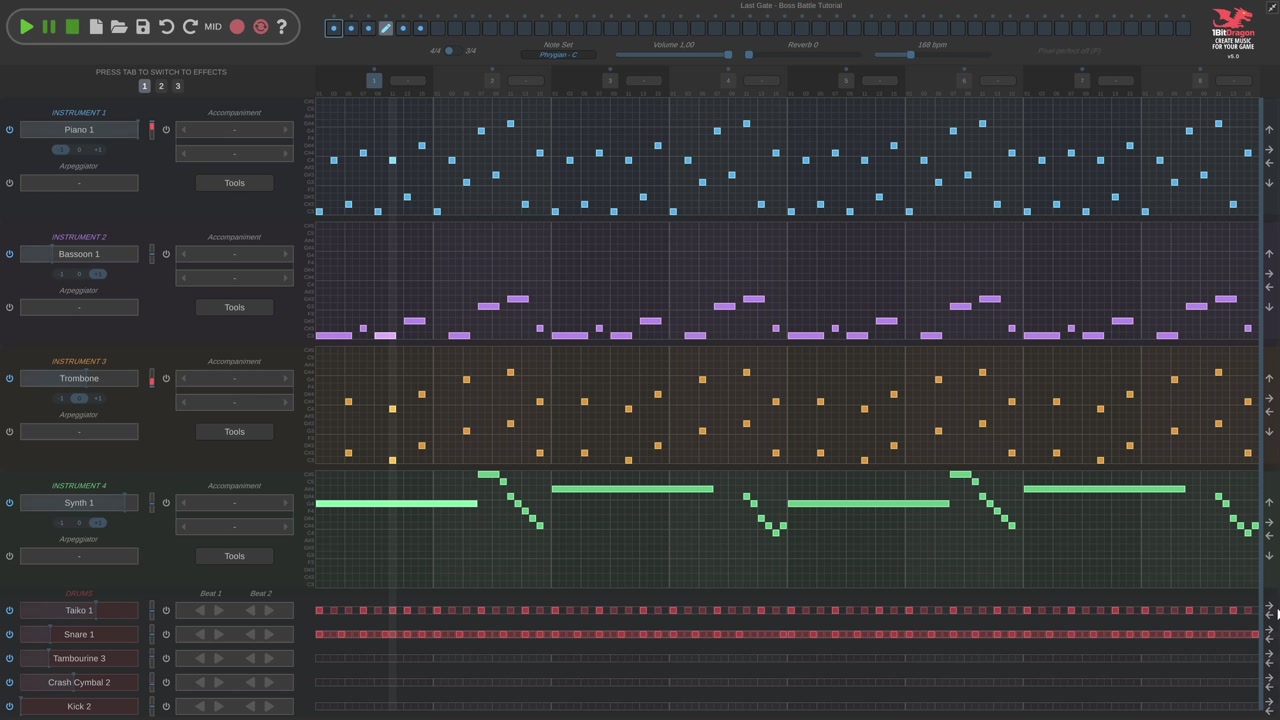Toggle Instrument 1 Arpeggiator power
The image size is (1280, 720).
point(10,183)
